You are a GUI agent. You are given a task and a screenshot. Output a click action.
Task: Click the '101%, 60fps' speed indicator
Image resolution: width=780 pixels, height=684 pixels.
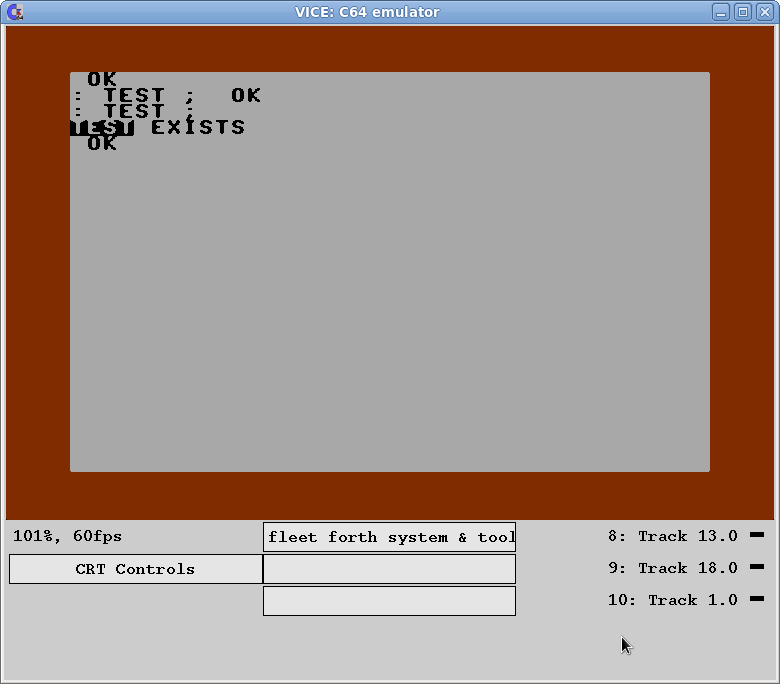click(67, 536)
